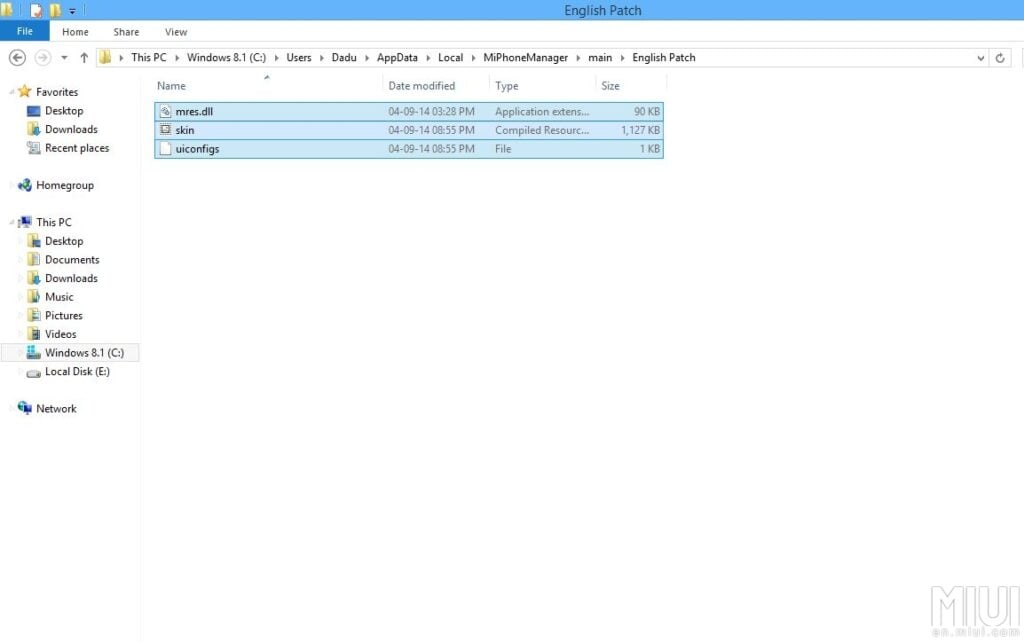1024x643 pixels.
Task: Click the folder icon in the address bar
Action: click(x=105, y=57)
